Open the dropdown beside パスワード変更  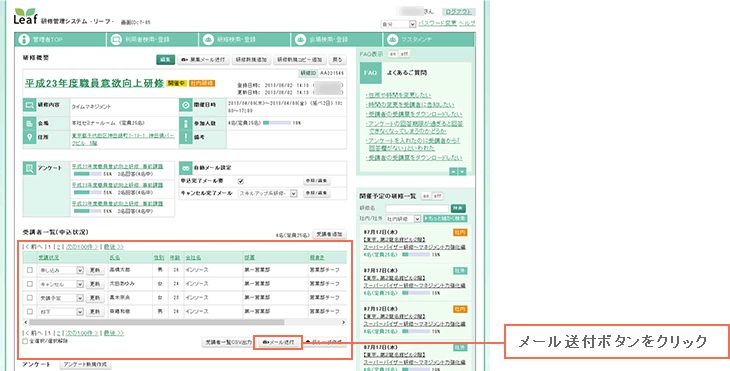pyautogui.click(x=398, y=24)
